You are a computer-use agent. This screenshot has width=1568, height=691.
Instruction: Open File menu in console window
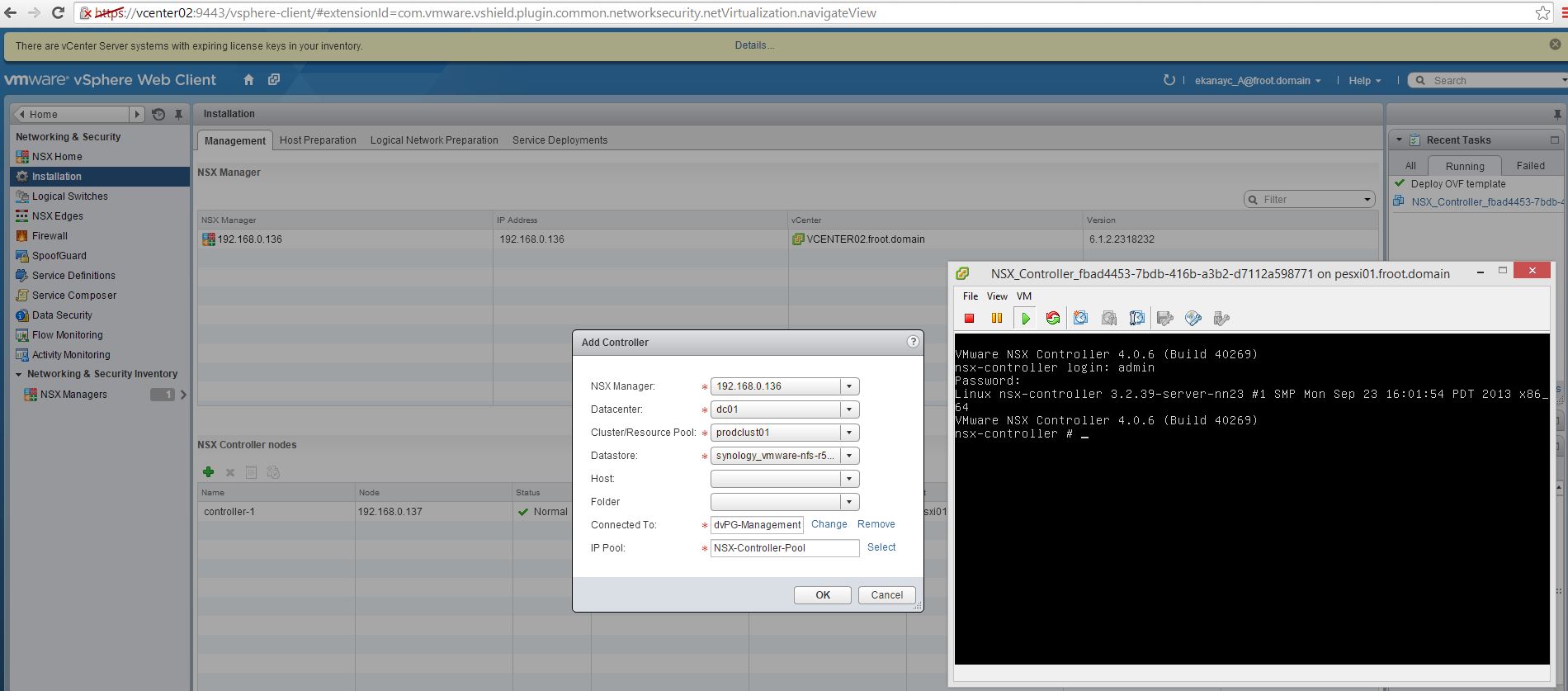click(971, 296)
